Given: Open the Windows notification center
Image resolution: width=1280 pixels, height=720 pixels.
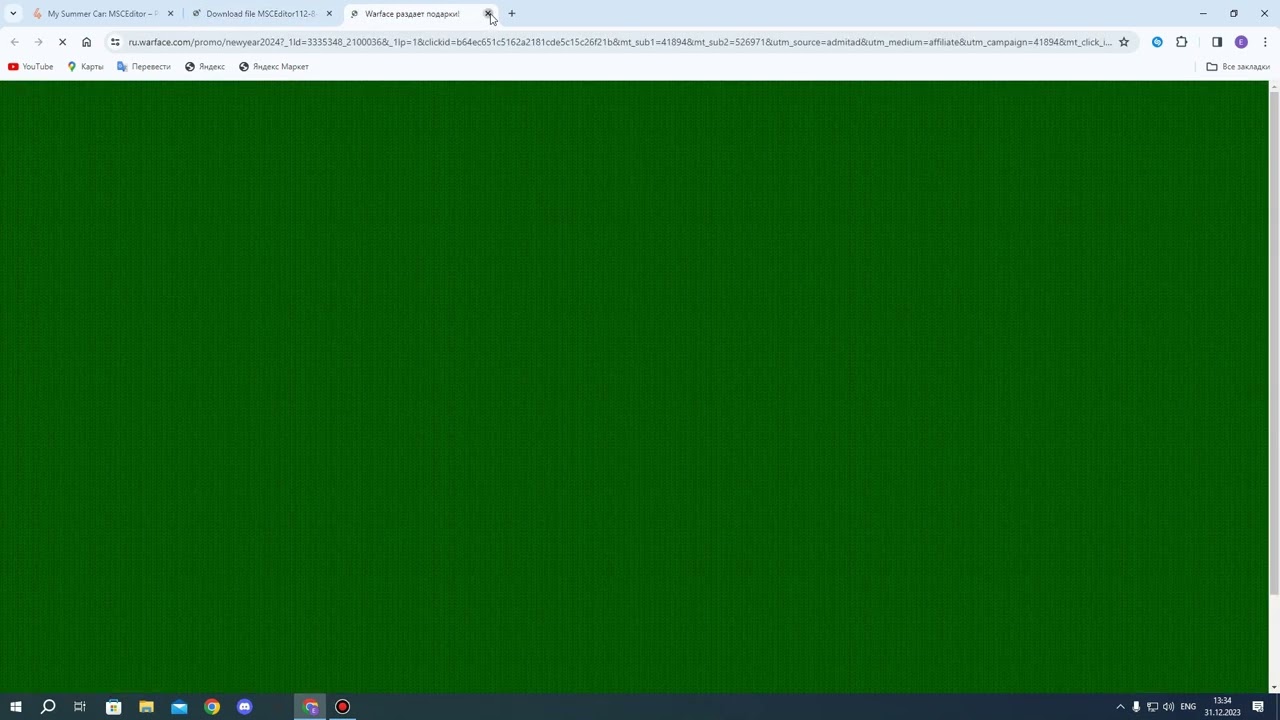Looking at the screenshot, I should tap(1259, 707).
